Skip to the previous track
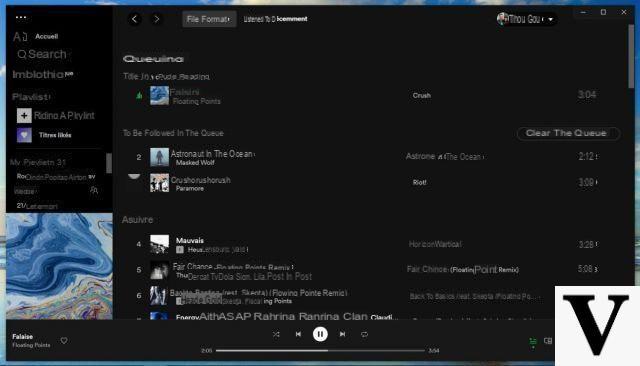640x366 pixels. [x=298, y=334]
